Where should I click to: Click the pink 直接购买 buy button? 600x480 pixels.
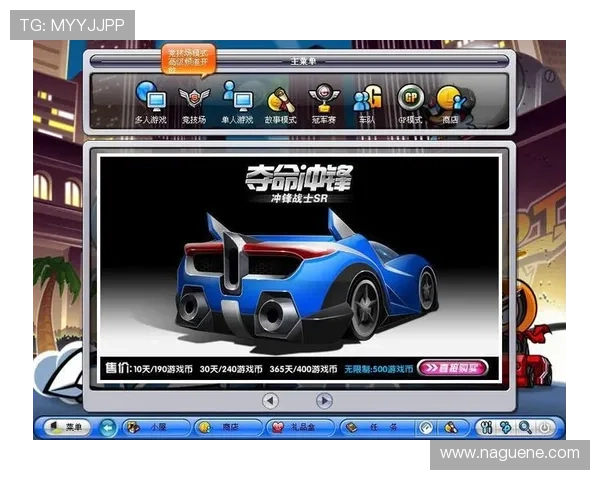point(452,367)
